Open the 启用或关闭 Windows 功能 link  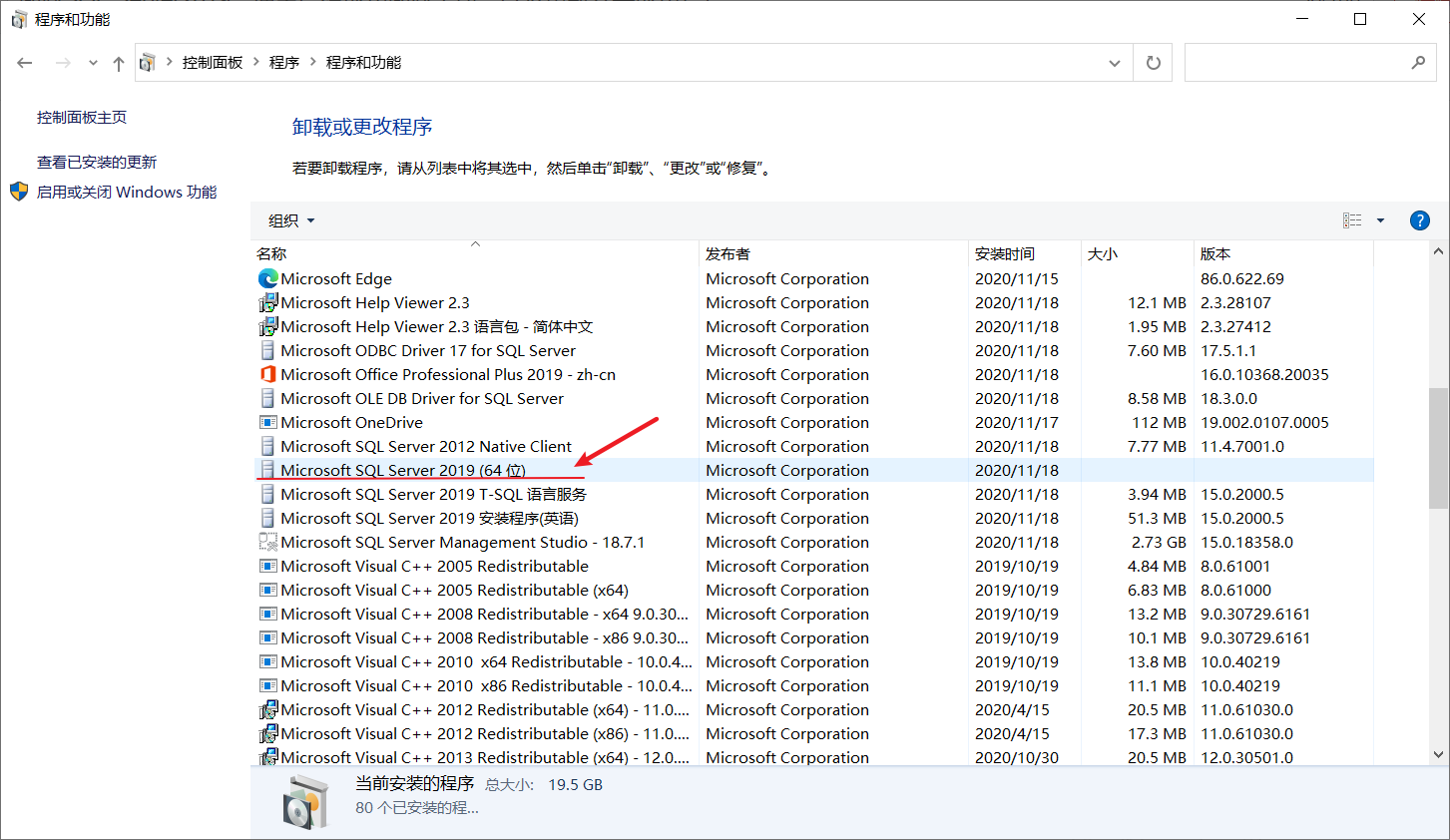pos(127,192)
